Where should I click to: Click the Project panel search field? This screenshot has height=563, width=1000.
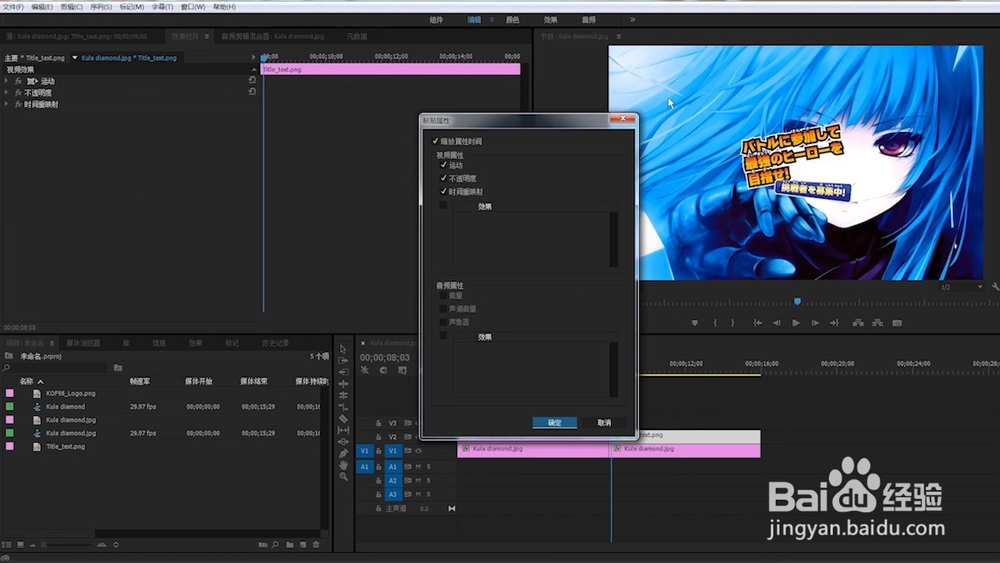57,368
